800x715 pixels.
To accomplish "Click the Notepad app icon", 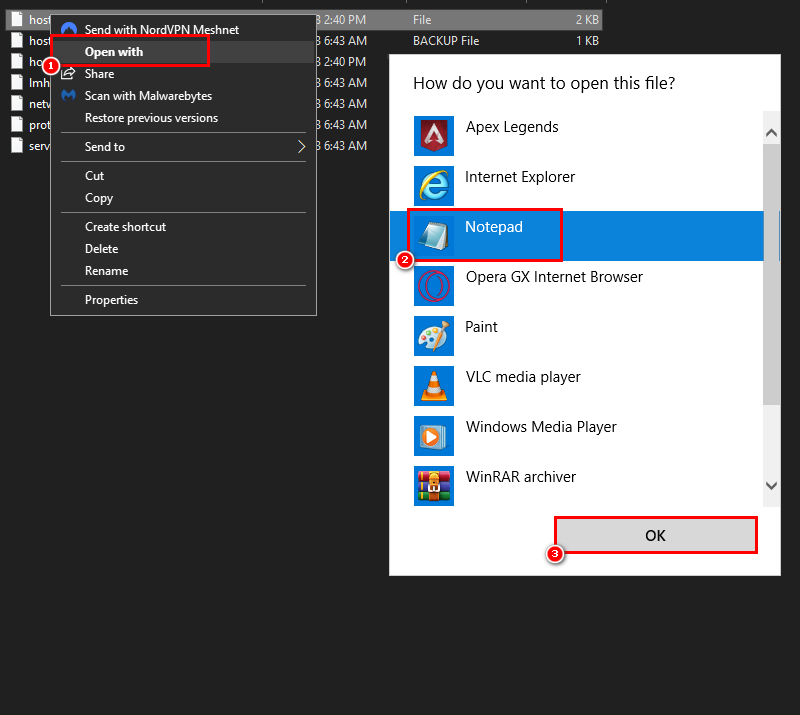I will [x=434, y=236].
